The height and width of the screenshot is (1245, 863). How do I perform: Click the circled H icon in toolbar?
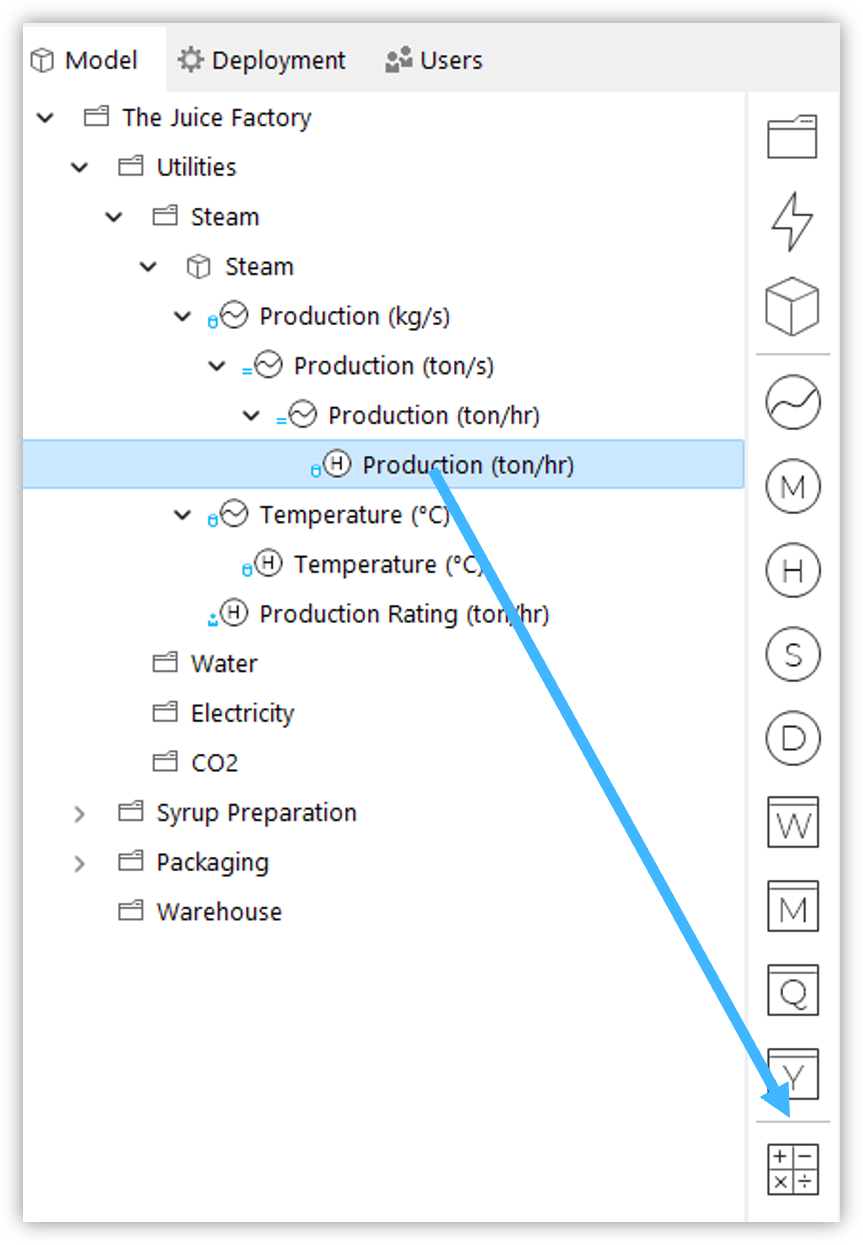pos(792,571)
